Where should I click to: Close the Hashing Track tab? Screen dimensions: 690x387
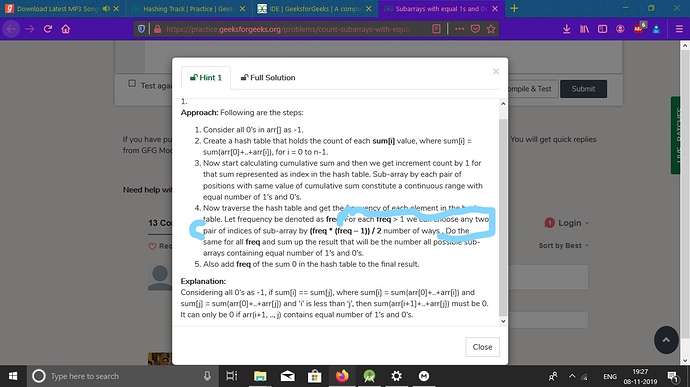(x=242, y=8)
